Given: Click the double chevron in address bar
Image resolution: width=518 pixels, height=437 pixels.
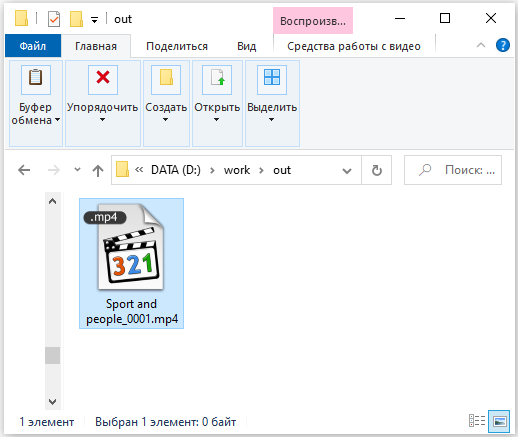Looking at the screenshot, I should point(139,170).
